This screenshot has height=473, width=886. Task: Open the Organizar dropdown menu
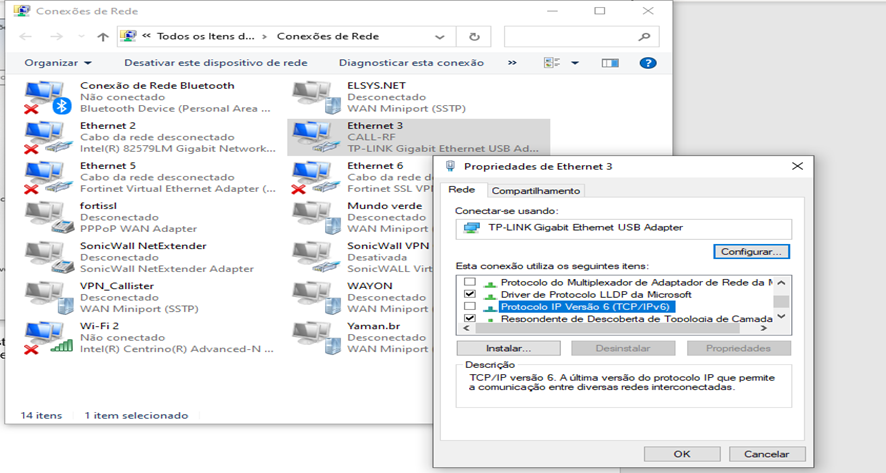coord(58,63)
